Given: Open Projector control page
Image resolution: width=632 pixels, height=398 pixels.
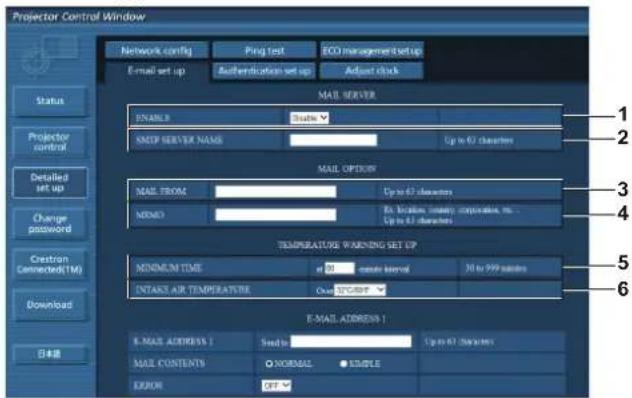Looking at the screenshot, I should [50, 142].
